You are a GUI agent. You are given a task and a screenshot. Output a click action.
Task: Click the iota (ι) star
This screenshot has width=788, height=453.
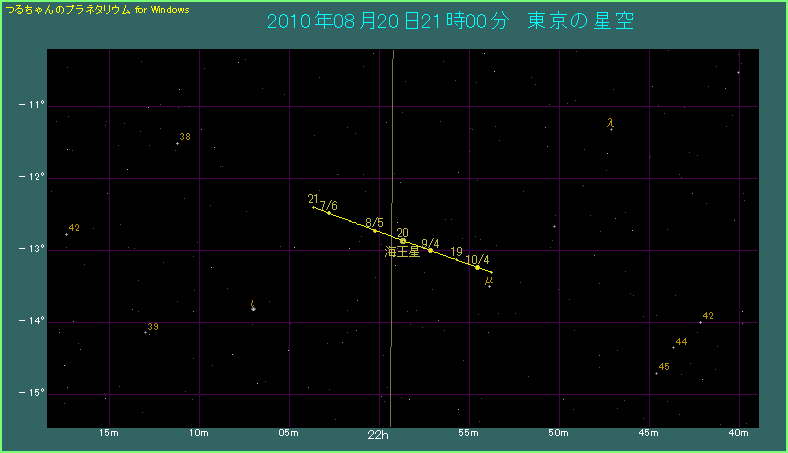tap(253, 309)
